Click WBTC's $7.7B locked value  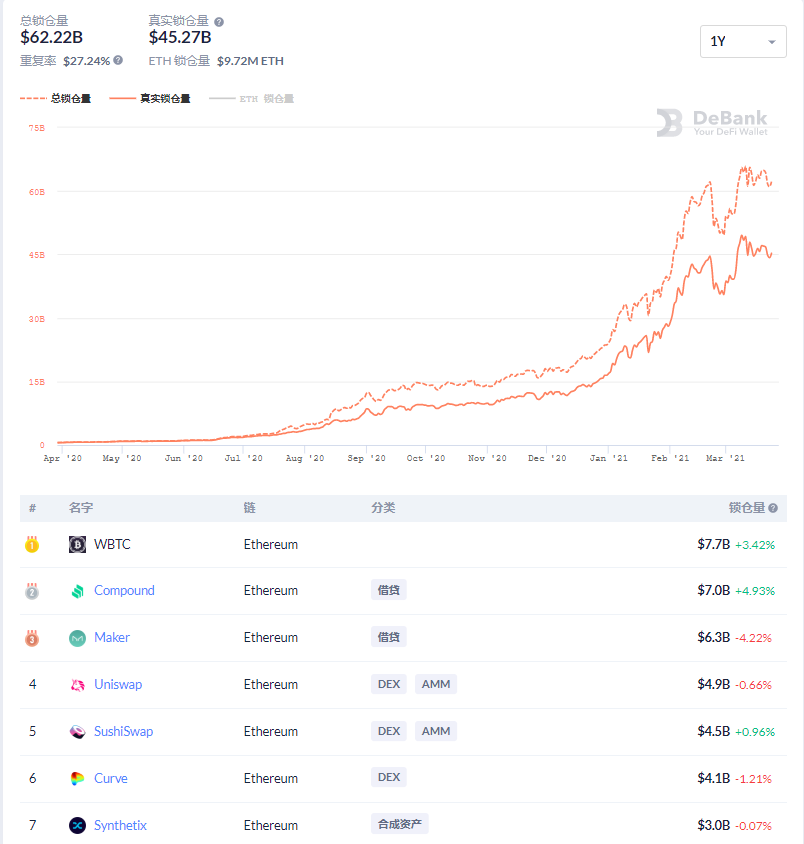(x=714, y=544)
